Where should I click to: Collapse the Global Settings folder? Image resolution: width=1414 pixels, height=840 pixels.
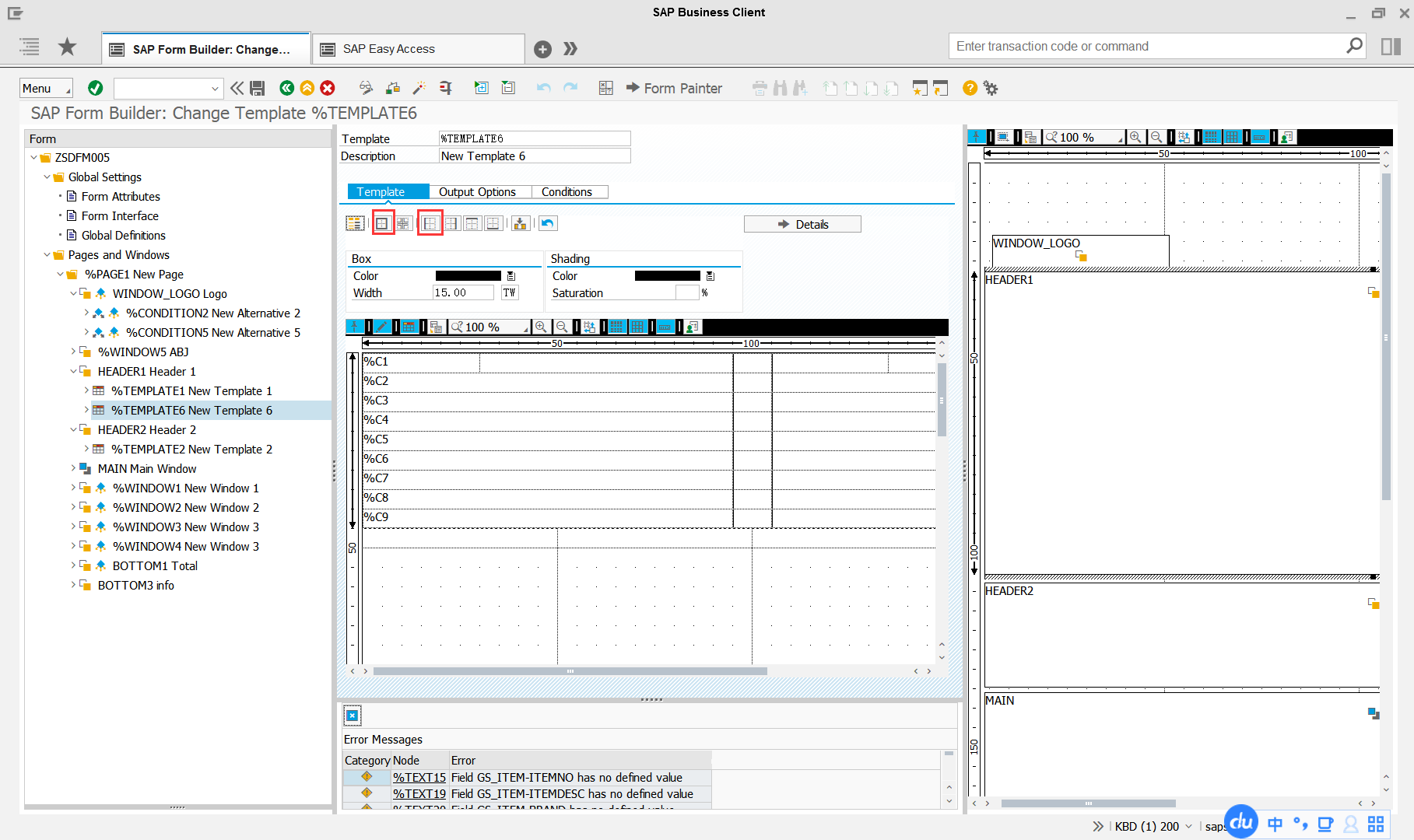[x=47, y=177]
